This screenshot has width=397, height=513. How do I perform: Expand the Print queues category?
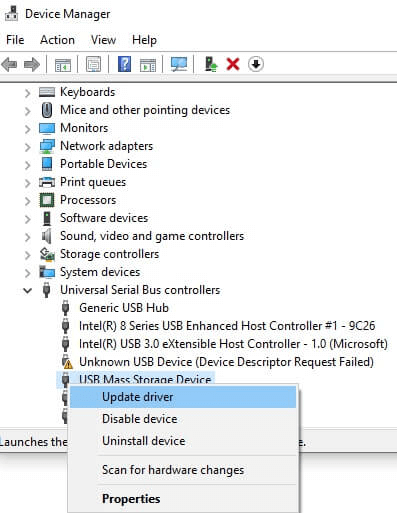(28, 183)
